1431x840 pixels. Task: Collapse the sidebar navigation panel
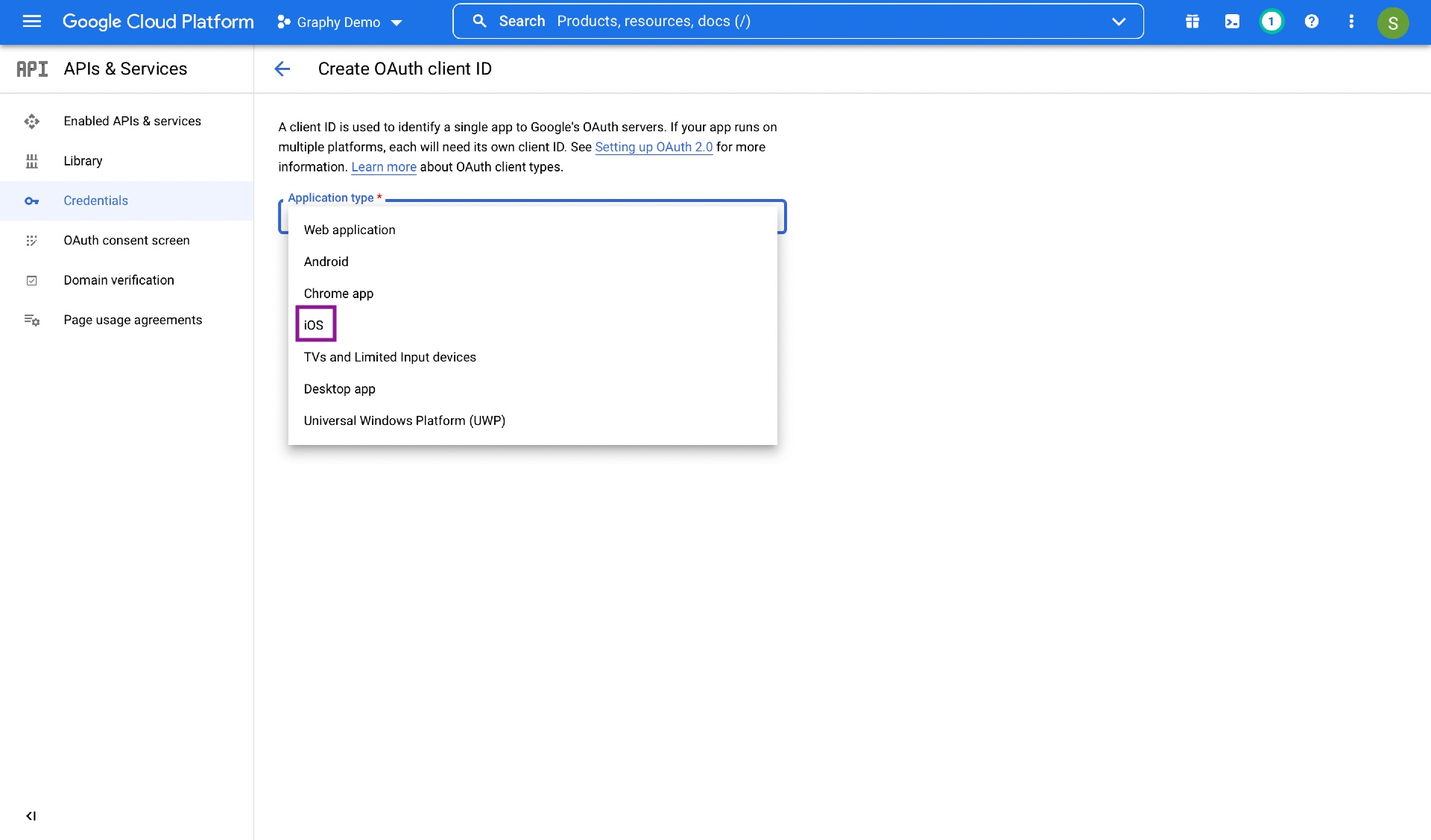31,815
